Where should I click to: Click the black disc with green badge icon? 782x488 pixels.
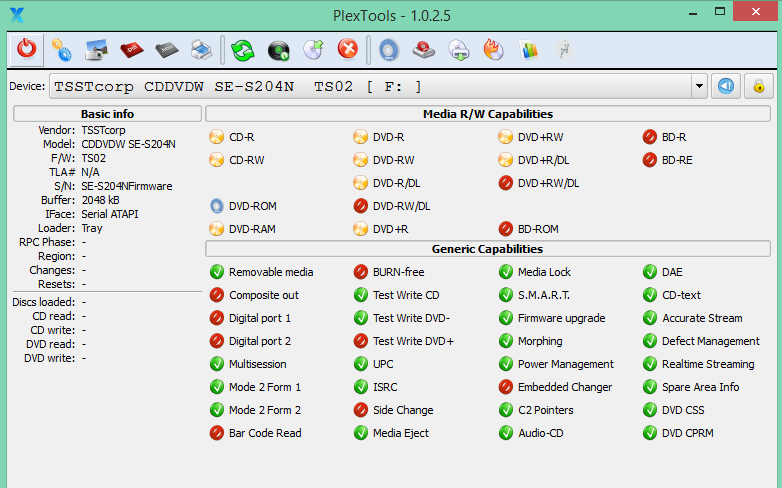[278, 50]
